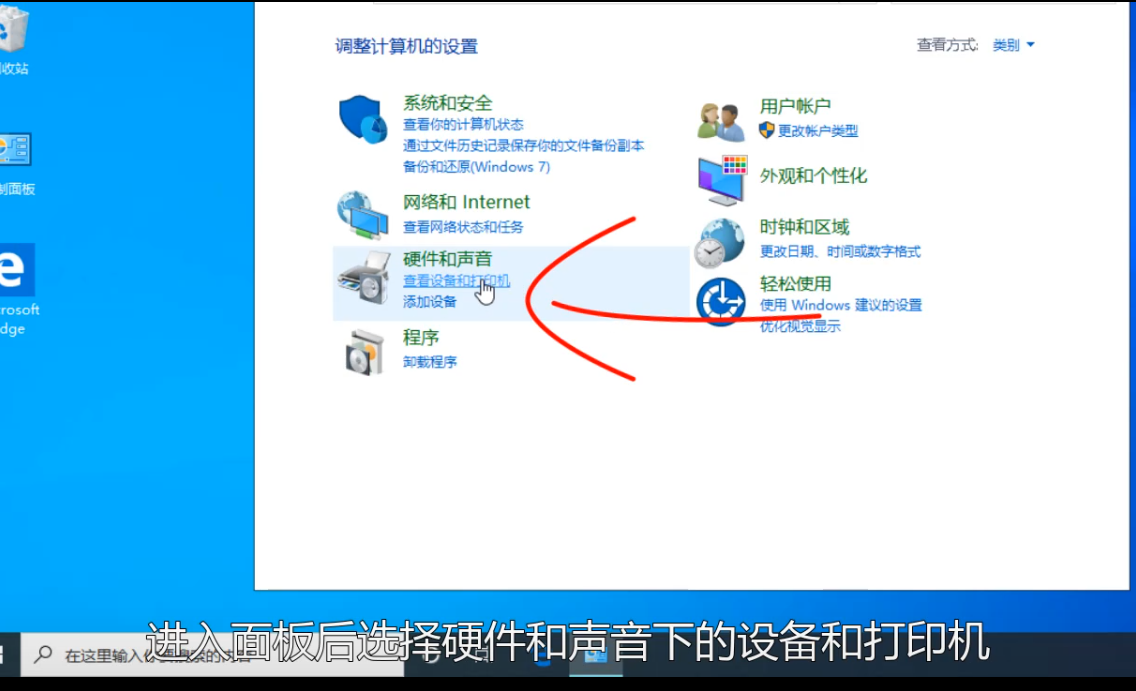Open 备份和还原(Windows 7) link

[476, 167]
